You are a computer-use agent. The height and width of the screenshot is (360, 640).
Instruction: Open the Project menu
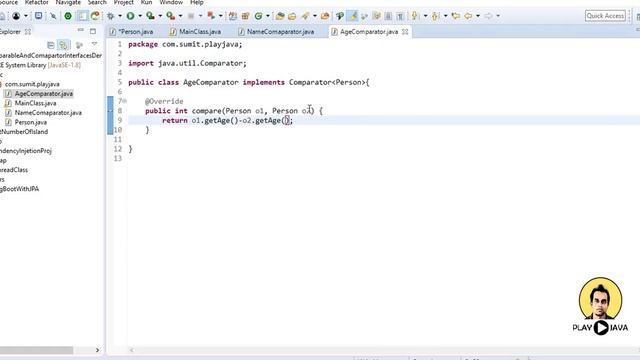coord(123,2)
